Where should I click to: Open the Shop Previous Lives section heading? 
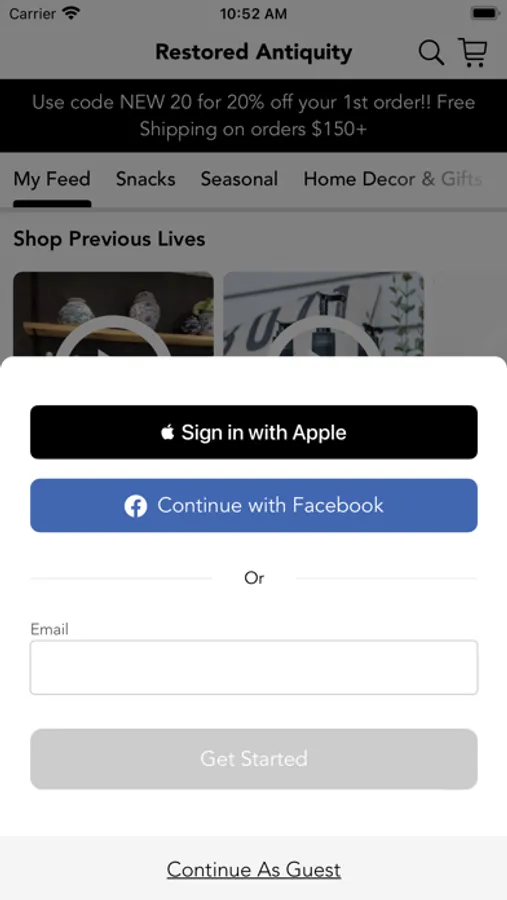[109, 239]
